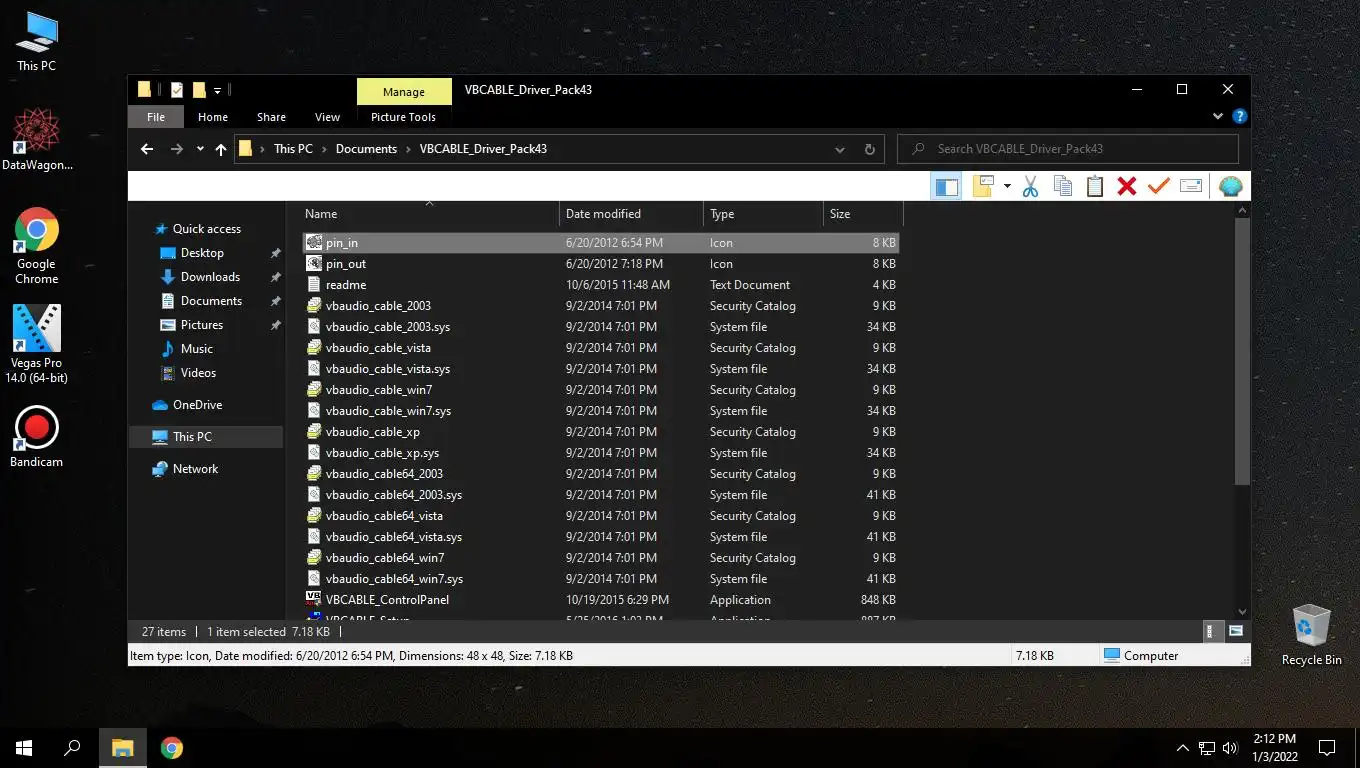This screenshot has width=1360, height=768.
Task: Click the New Folder icon in title bar
Action: coord(199,90)
